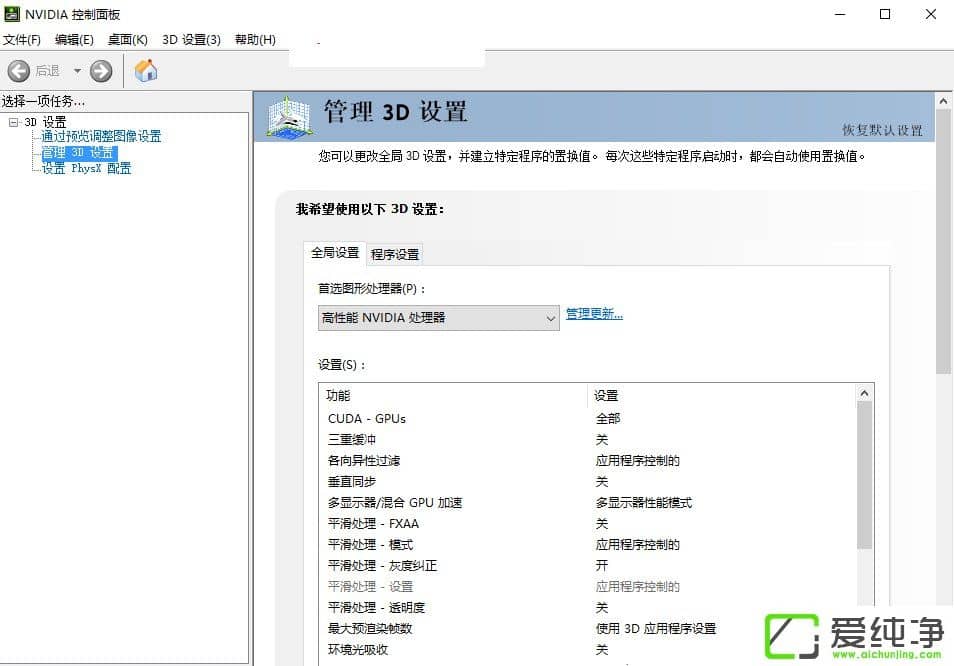Select 平滑处理 - 模式 row

[587, 544]
